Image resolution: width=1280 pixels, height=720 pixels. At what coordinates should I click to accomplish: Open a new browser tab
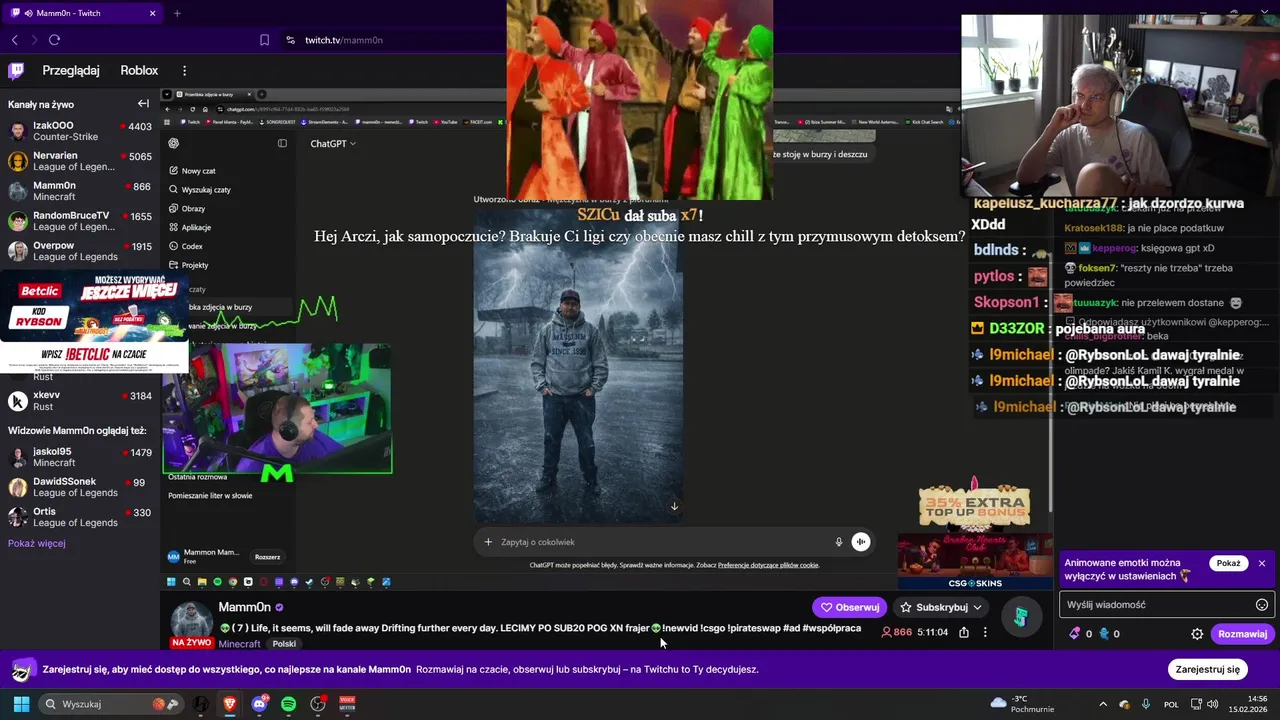177,13
